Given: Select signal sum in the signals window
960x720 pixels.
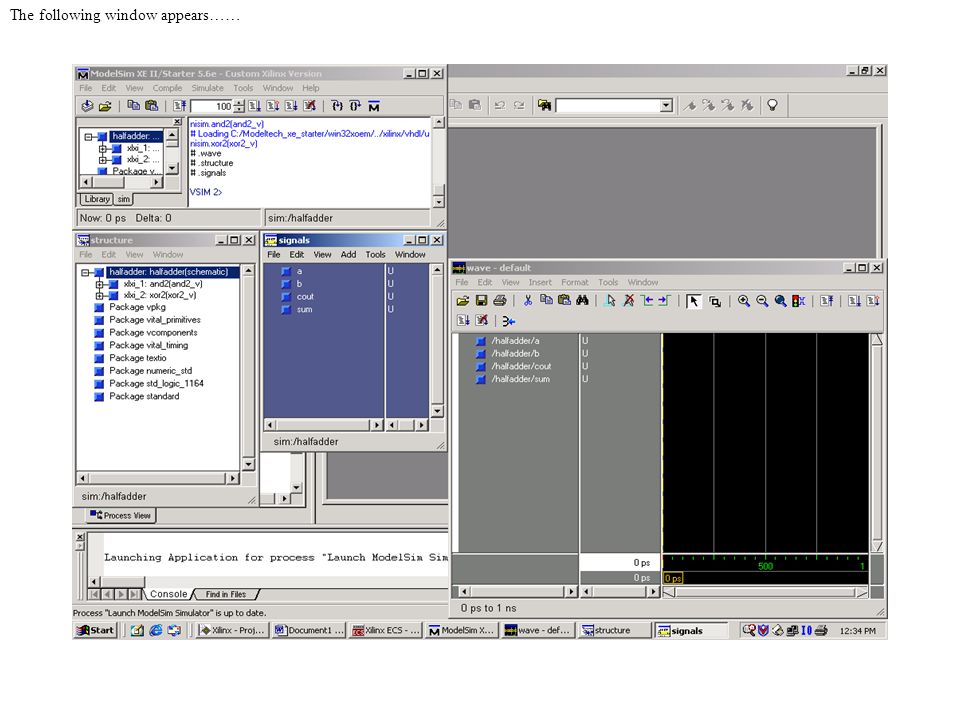Looking at the screenshot, I should click(304, 310).
